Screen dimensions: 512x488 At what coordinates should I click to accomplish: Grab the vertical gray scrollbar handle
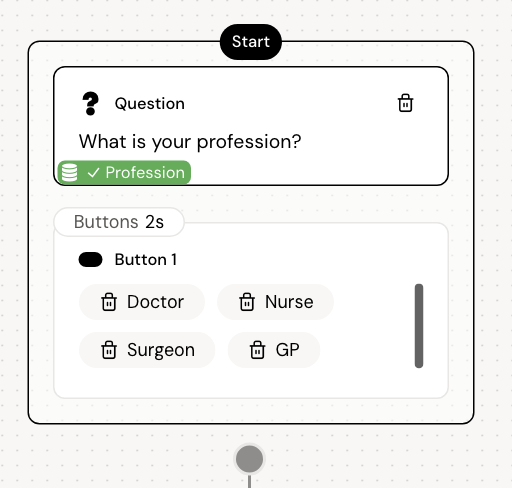(419, 326)
